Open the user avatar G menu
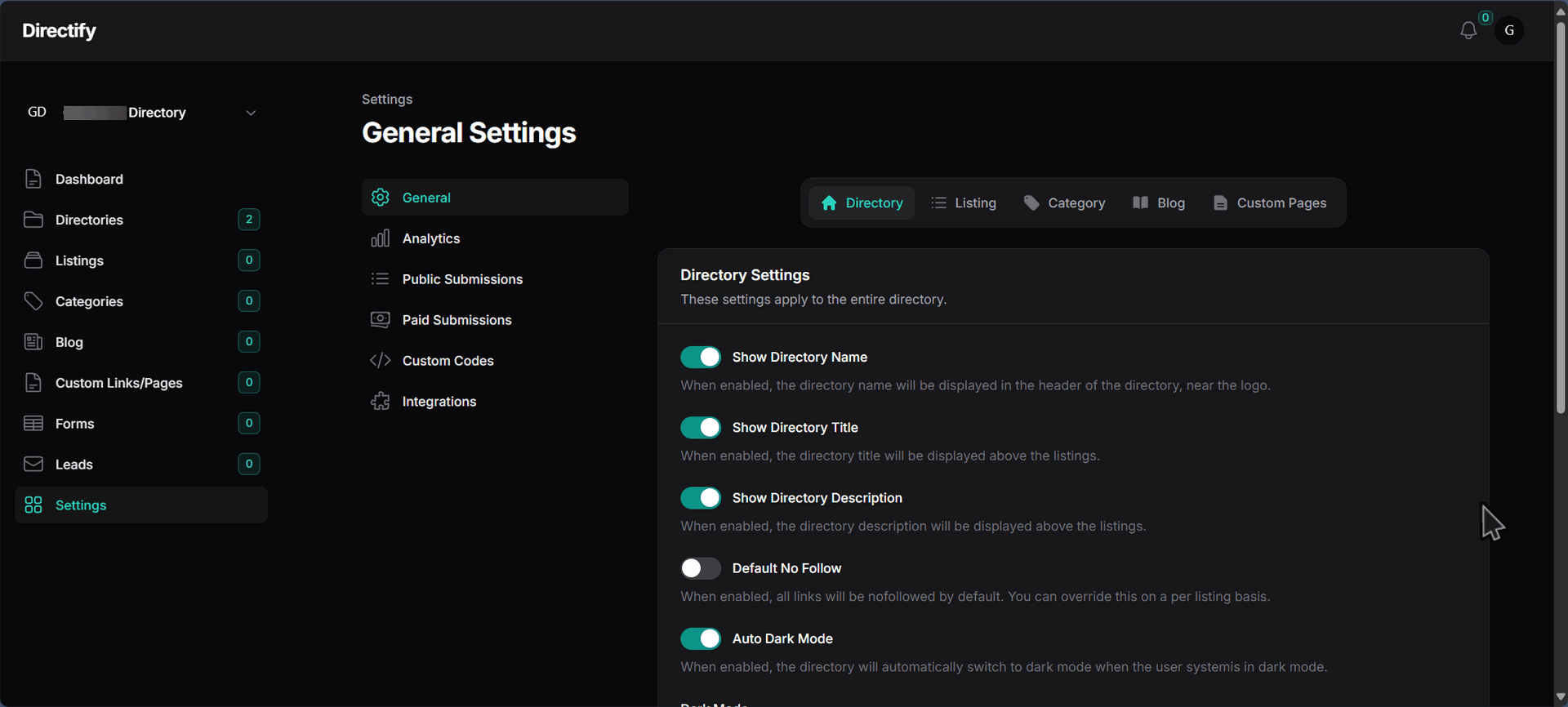 [1508, 31]
